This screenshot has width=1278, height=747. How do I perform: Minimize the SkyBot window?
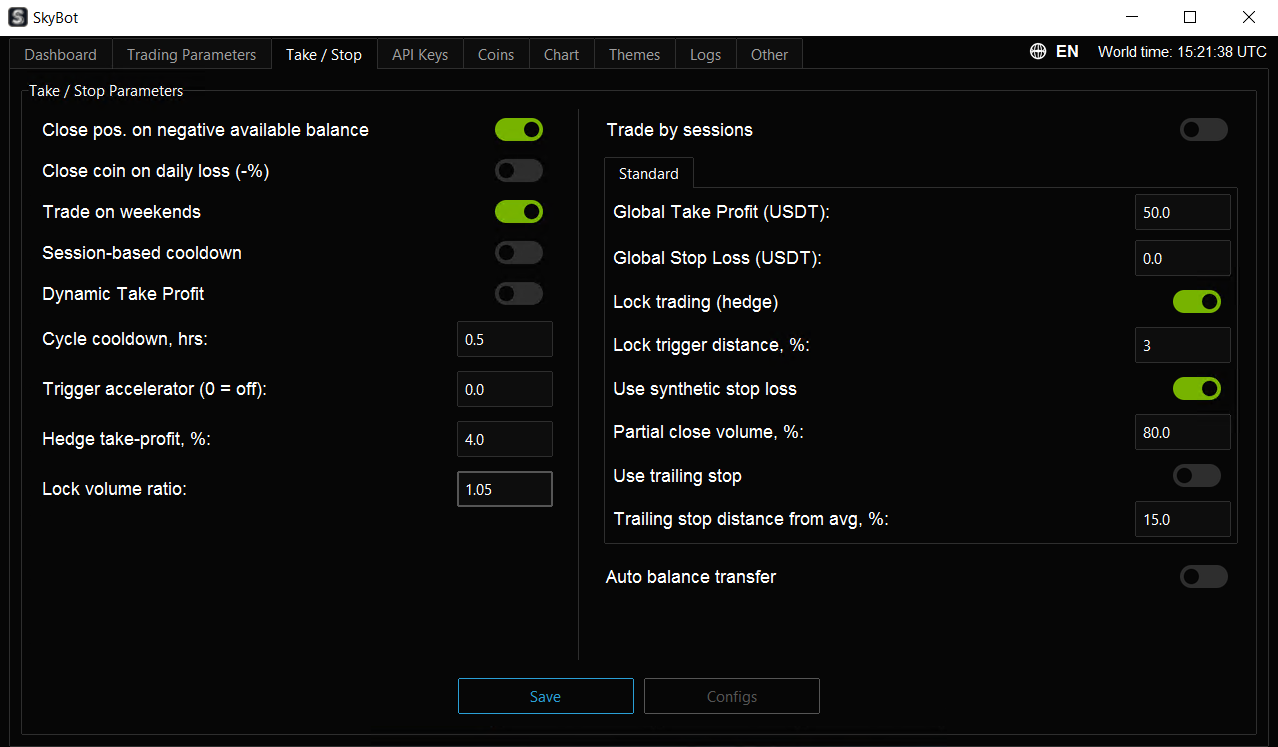(1131, 17)
